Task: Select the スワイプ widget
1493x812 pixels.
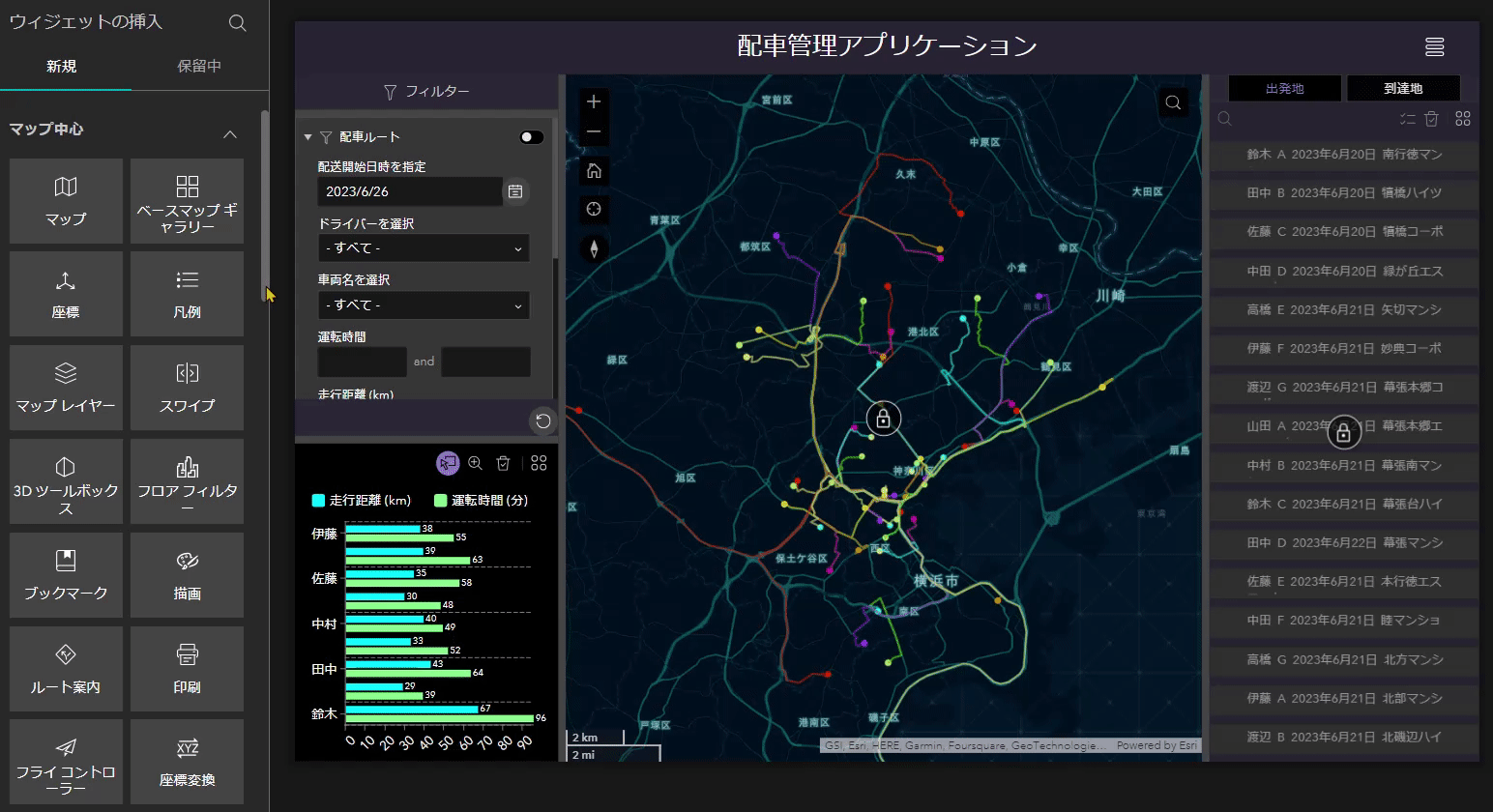Action: click(187, 387)
